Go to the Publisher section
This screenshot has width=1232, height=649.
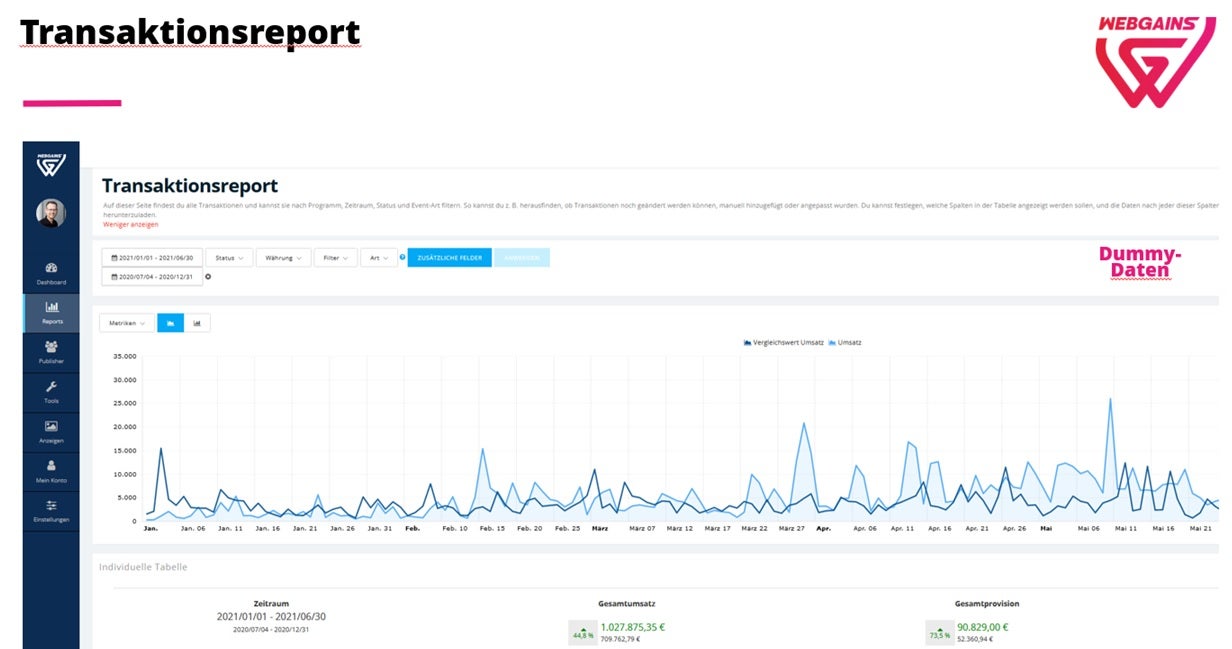pyautogui.click(x=51, y=352)
